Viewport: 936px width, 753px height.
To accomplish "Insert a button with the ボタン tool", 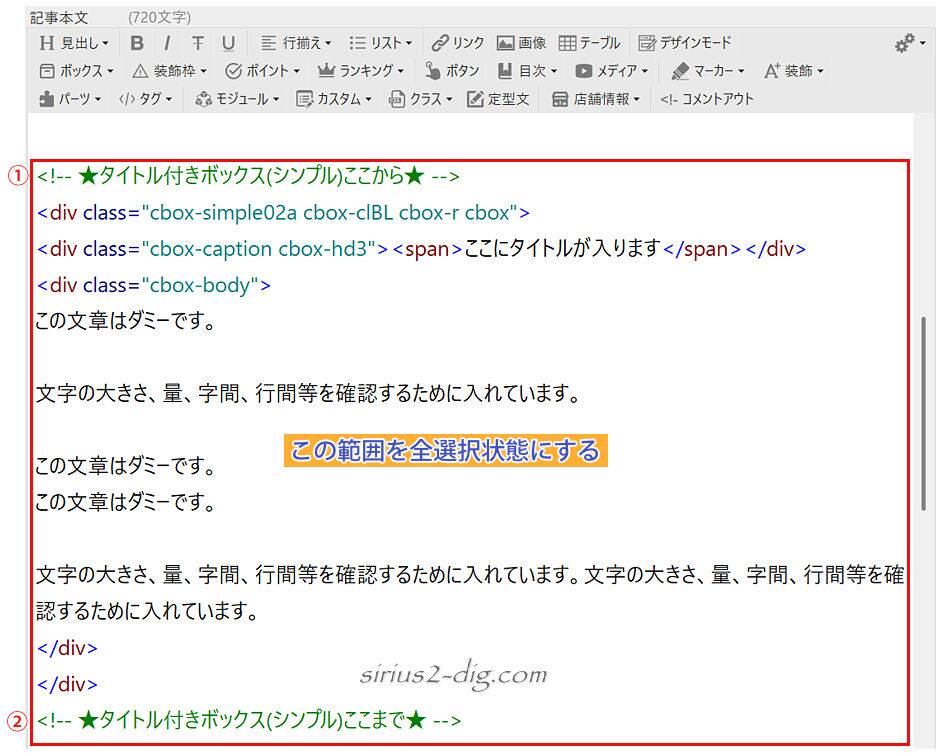I will click(x=452, y=71).
